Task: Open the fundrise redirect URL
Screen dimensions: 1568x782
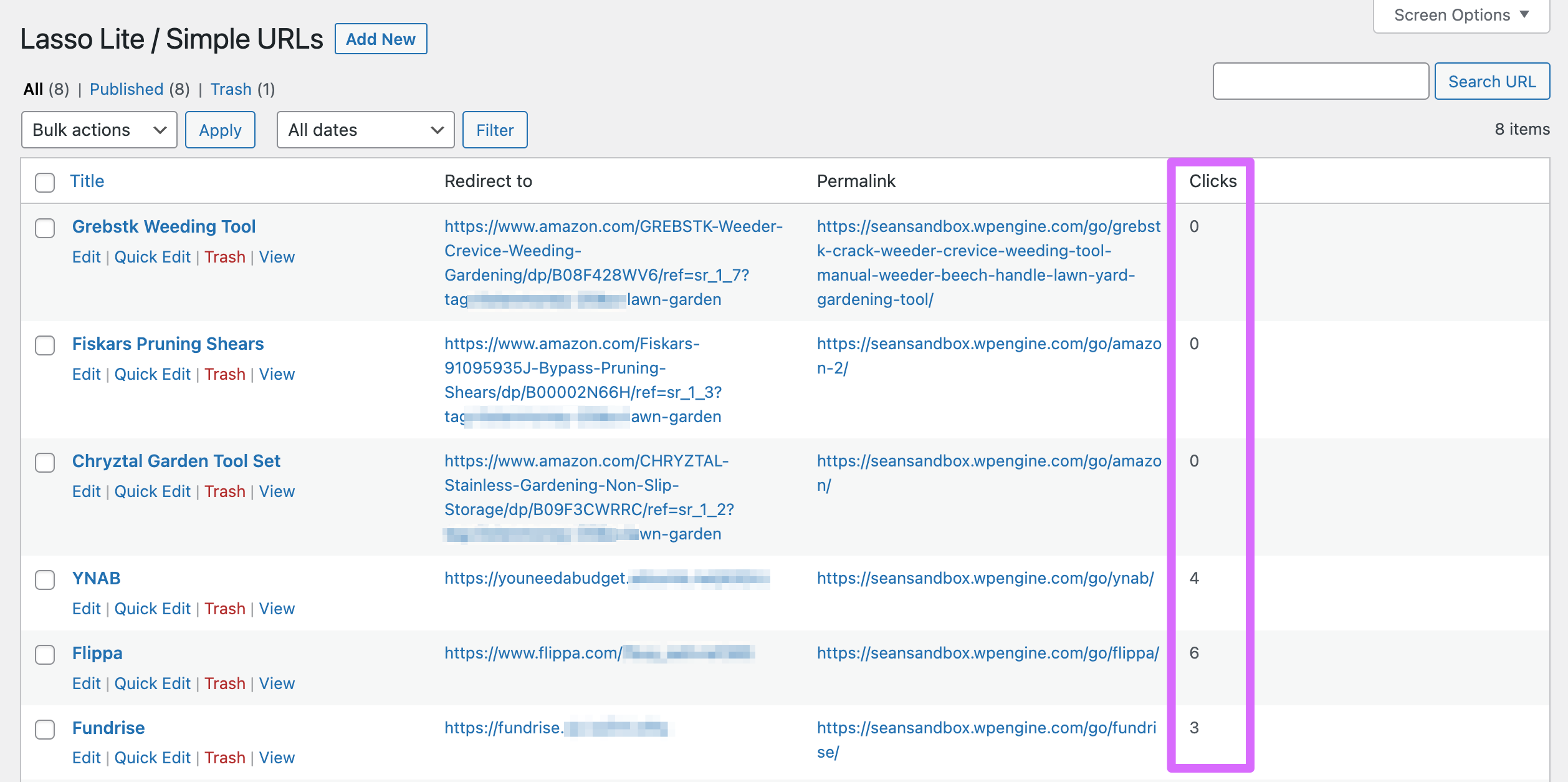Action: pos(556,728)
